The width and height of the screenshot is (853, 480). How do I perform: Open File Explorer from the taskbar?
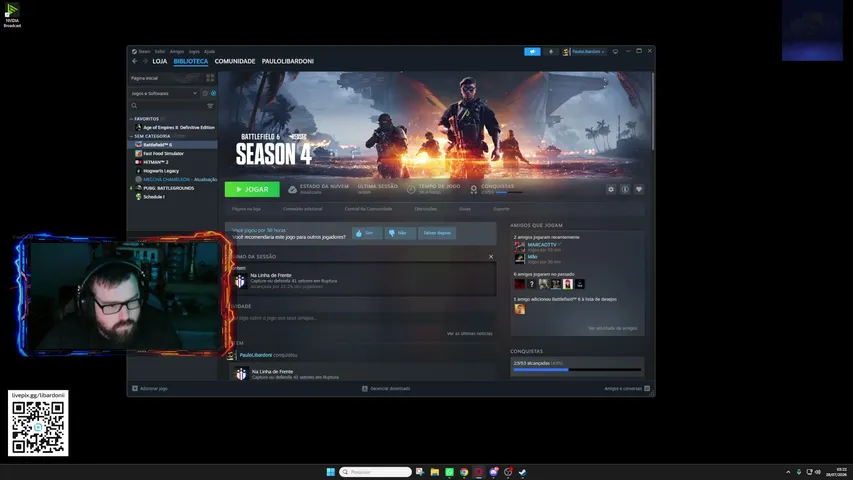click(435, 472)
